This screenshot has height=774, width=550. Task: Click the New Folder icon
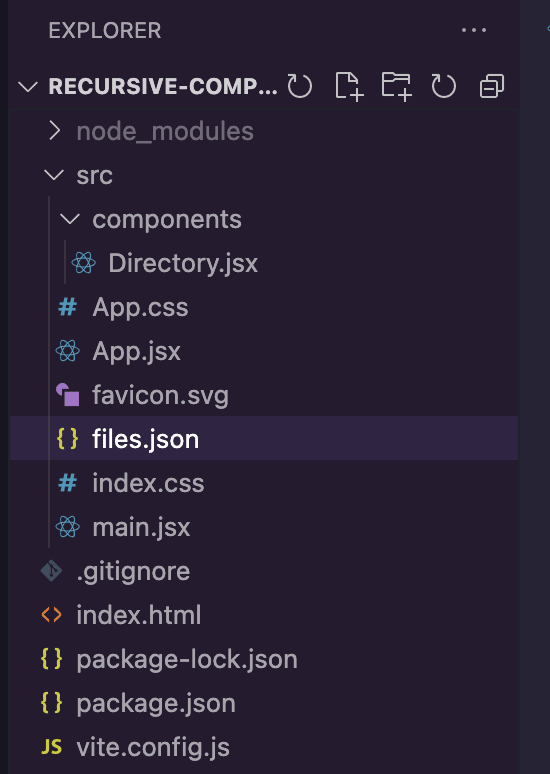[x=396, y=86]
